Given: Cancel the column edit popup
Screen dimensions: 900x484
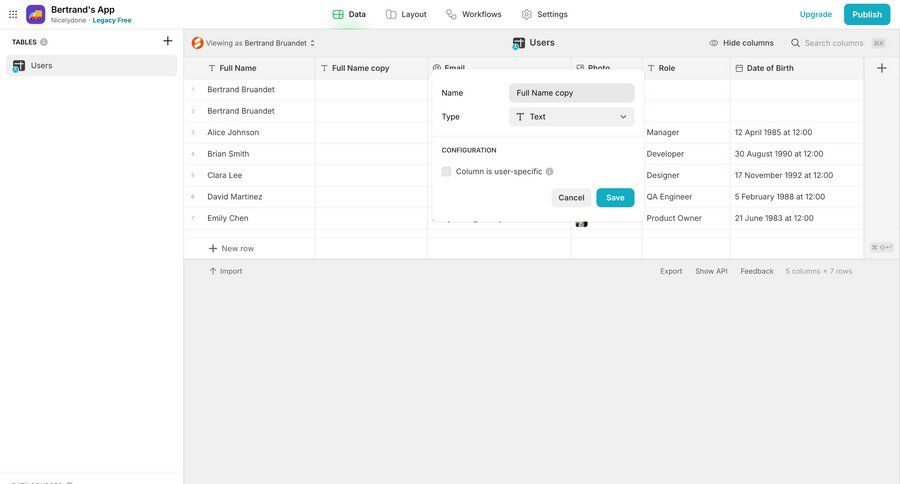Looking at the screenshot, I should 571,198.
